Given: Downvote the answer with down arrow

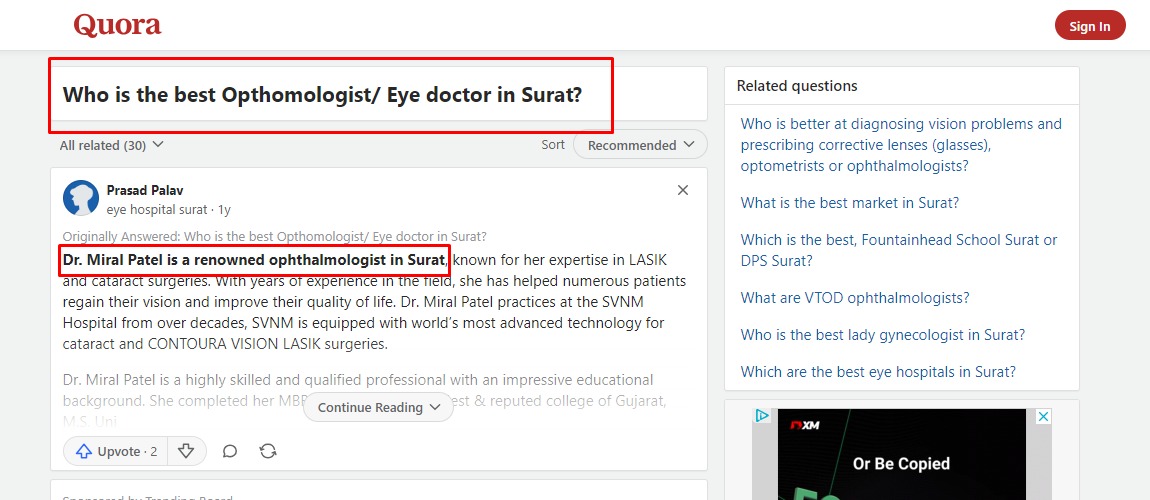Looking at the screenshot, I should pos(186,451).
